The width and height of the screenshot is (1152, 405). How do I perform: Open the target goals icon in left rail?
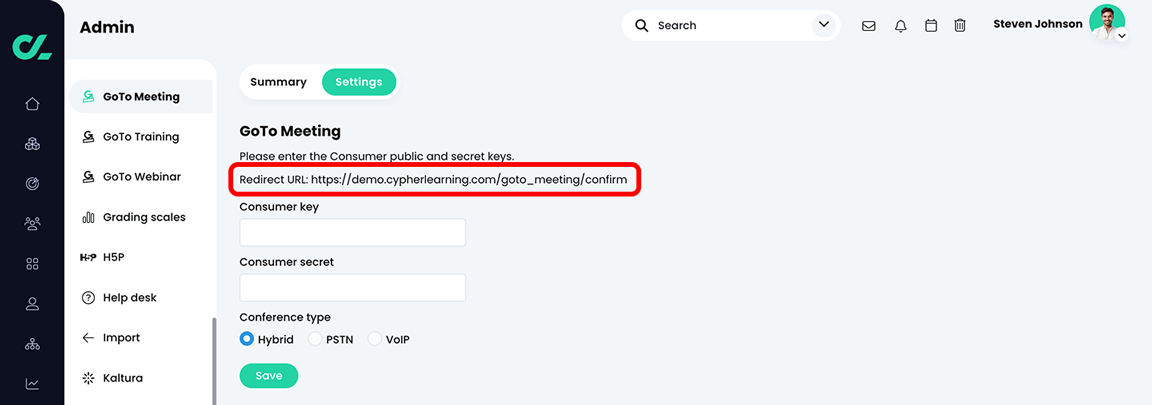32,184
